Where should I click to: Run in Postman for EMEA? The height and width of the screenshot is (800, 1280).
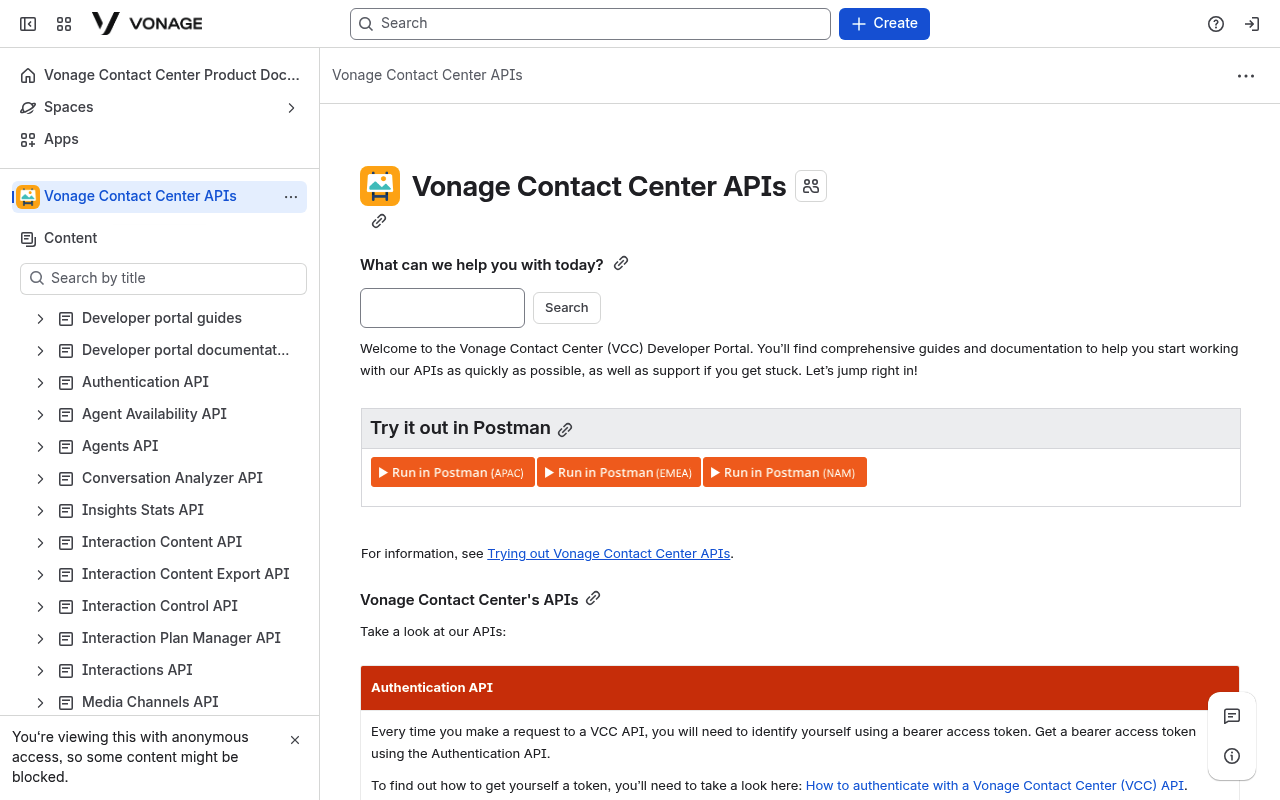click(619, 472)
